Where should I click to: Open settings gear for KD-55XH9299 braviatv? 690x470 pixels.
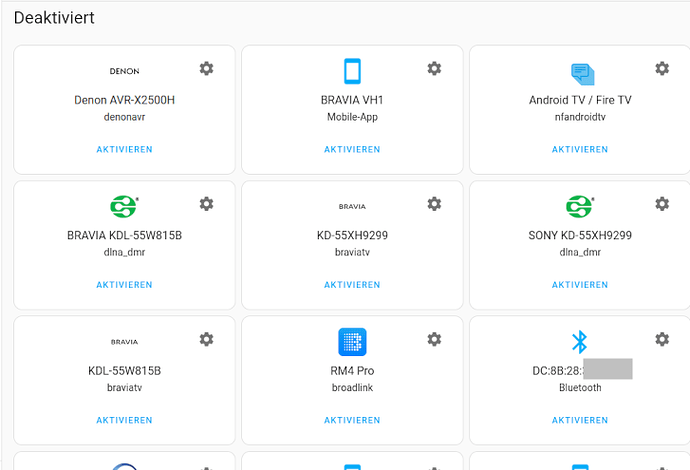(x=434, y=204)
